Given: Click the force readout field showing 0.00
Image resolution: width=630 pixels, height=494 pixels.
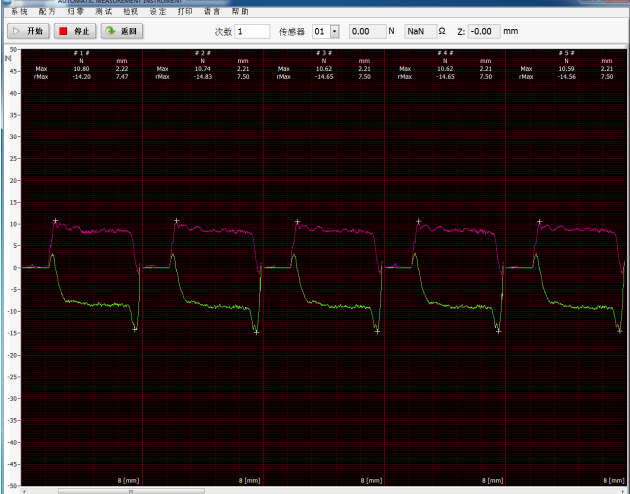Looking at the screenshot, I should (x=368, y=31).
